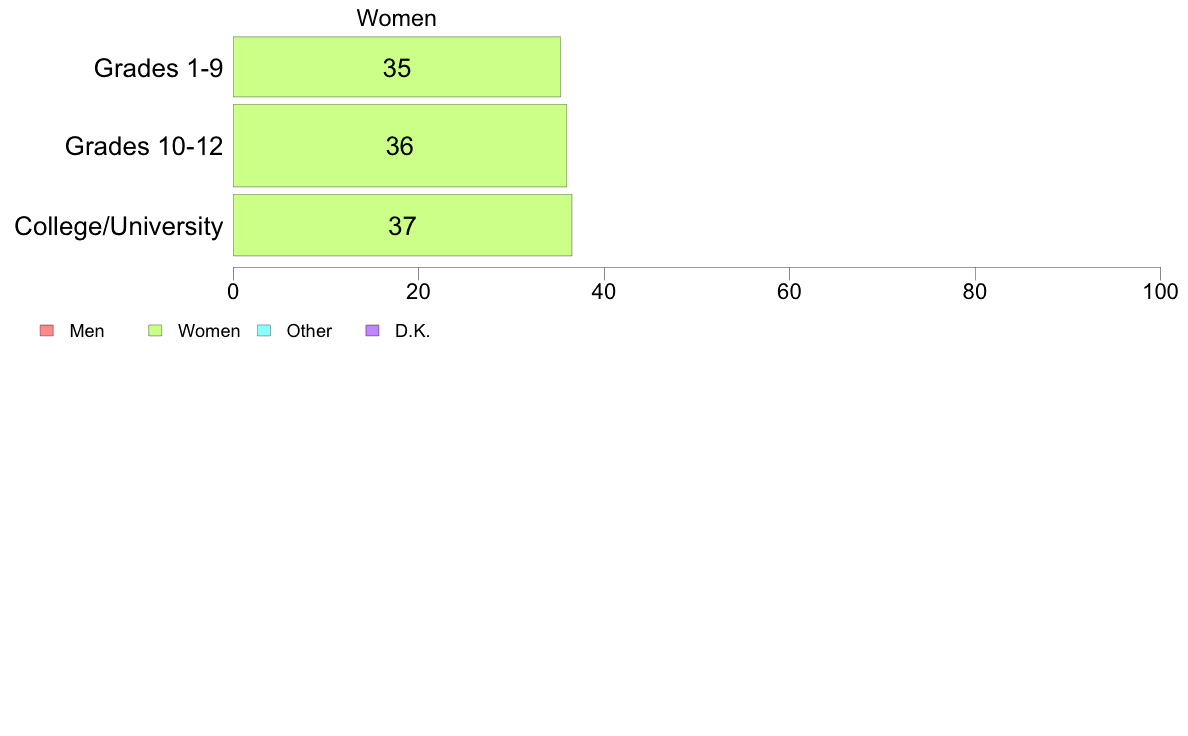
Task: Click the Women legend label text
Action: click(x=208, y=331)
